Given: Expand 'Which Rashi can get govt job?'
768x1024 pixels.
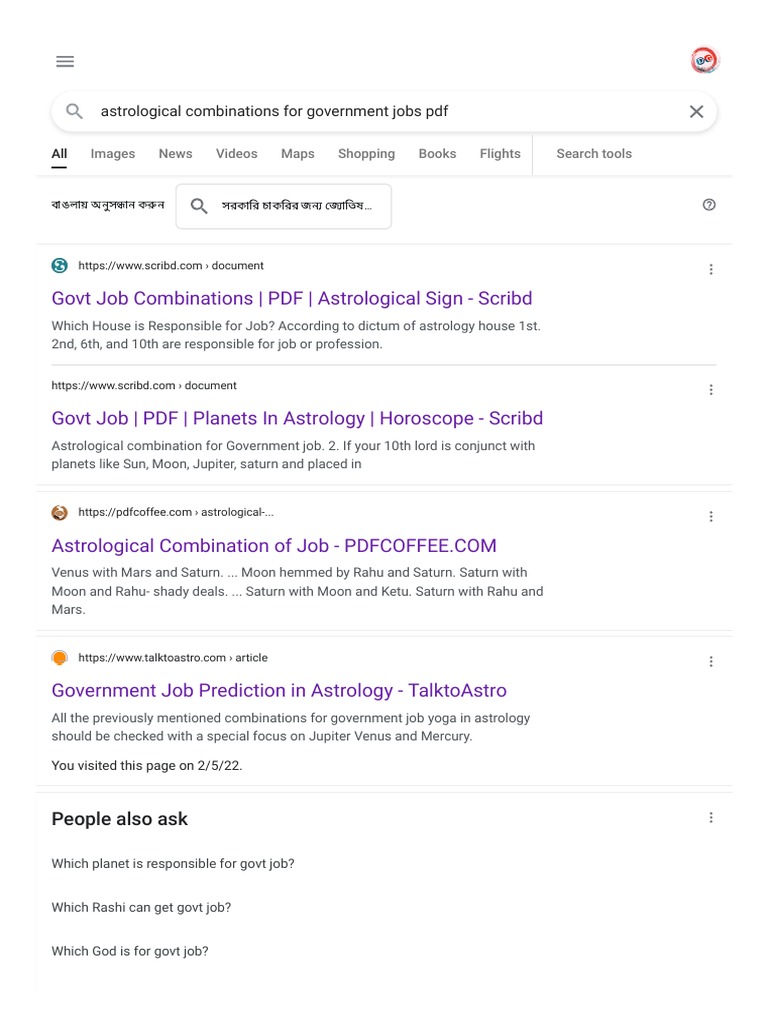Looking at the screenshot, I should click(x=141, y=907).
